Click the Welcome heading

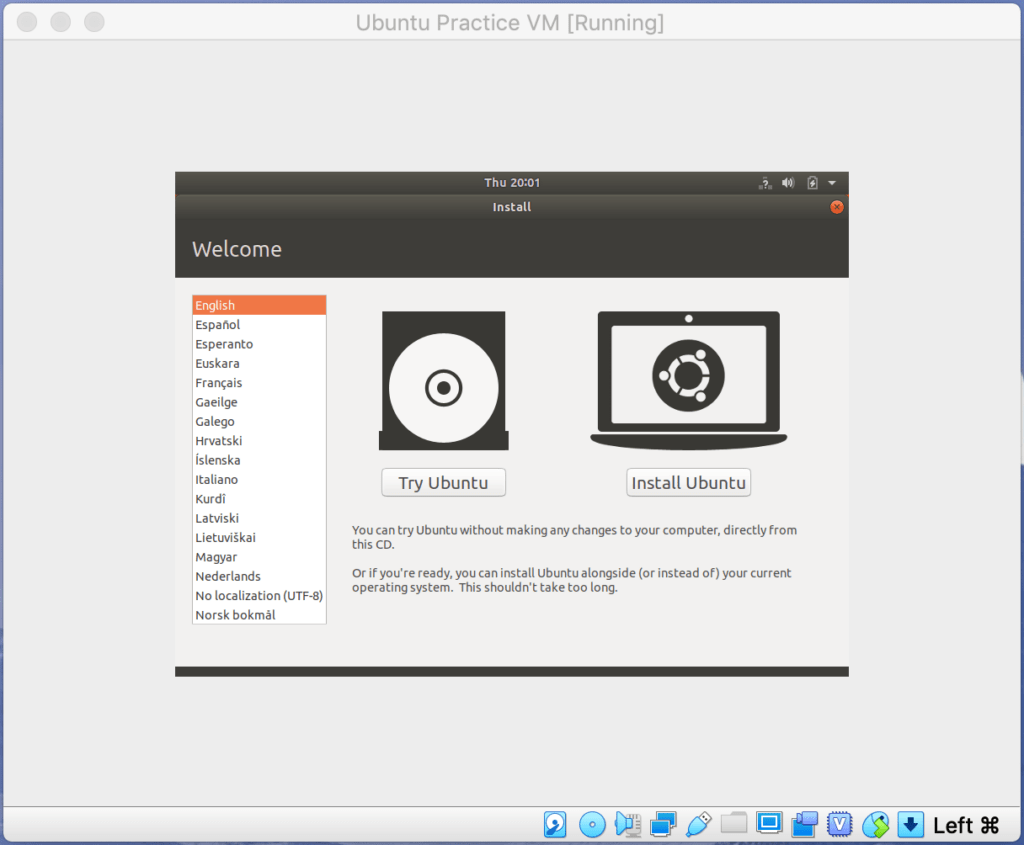[x=237, y=249]
